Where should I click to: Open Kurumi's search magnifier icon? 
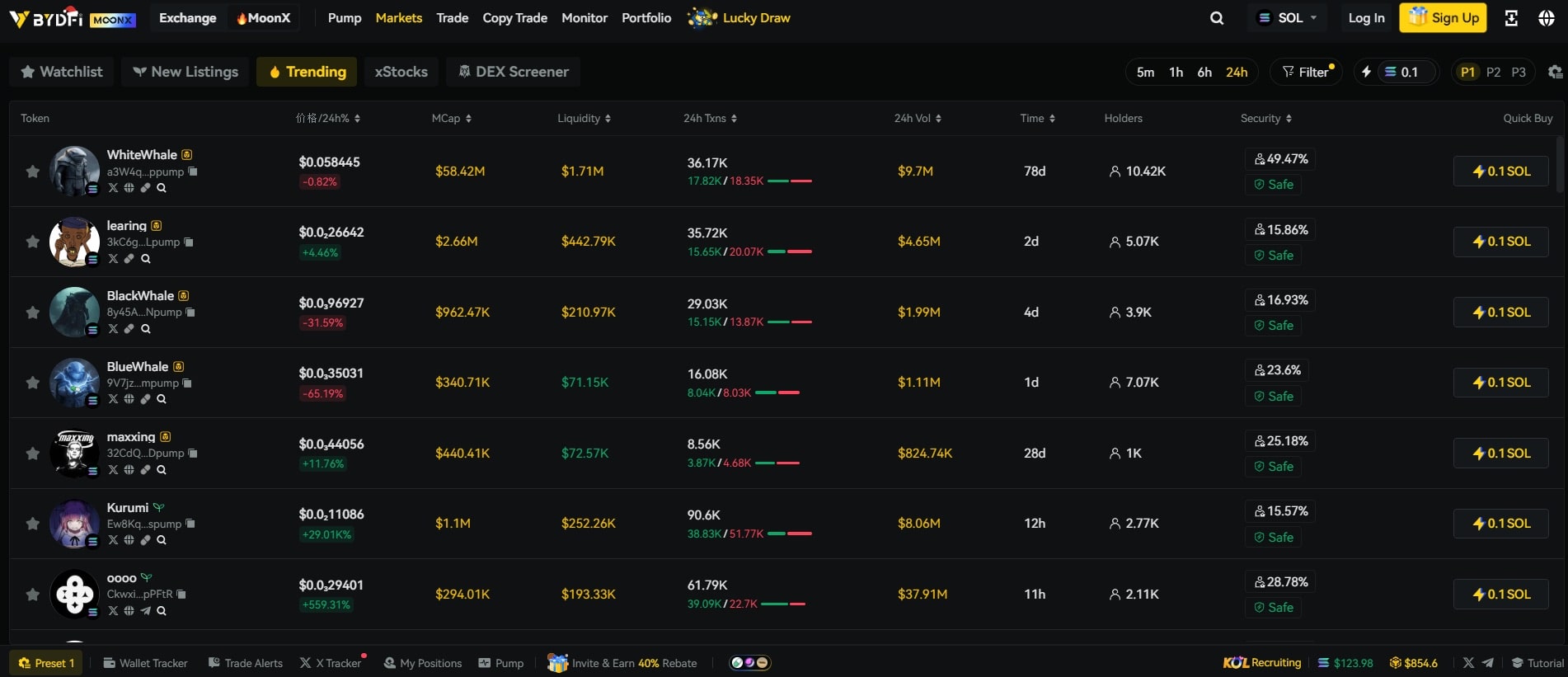162,540
